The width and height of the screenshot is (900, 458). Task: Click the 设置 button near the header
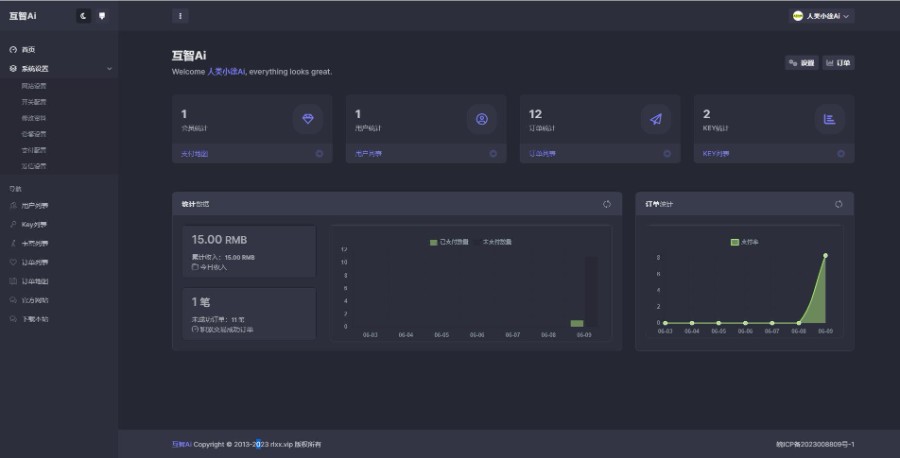click(802, 63)
